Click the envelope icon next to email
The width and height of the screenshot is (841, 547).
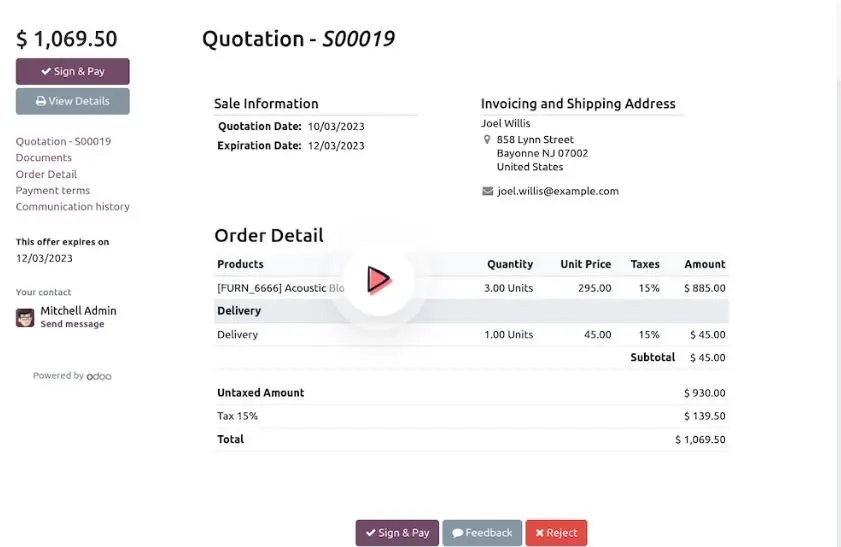487,191
